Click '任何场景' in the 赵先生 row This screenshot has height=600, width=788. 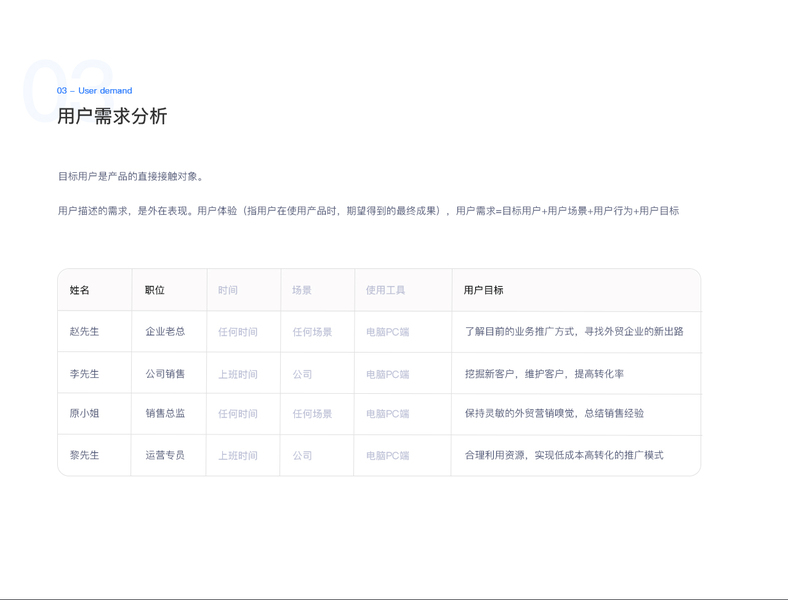point(313,332)
